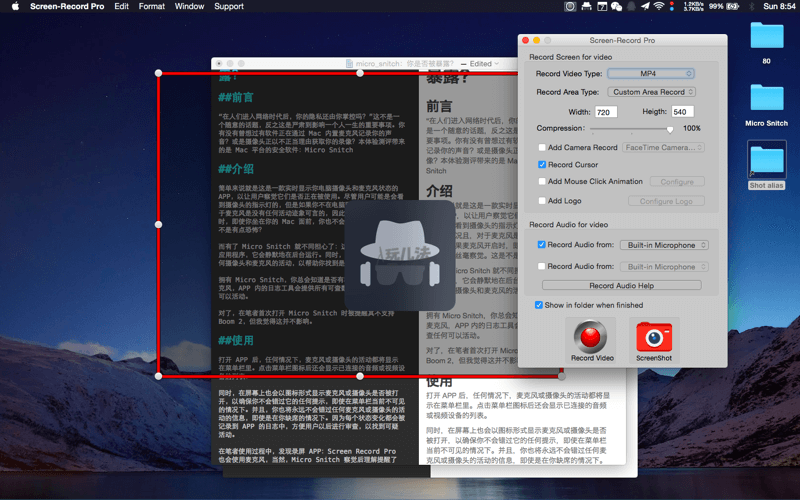Click the ##使用 heading in markdown editor
This screenshot has height=500, width=800.
coord(236,340)
